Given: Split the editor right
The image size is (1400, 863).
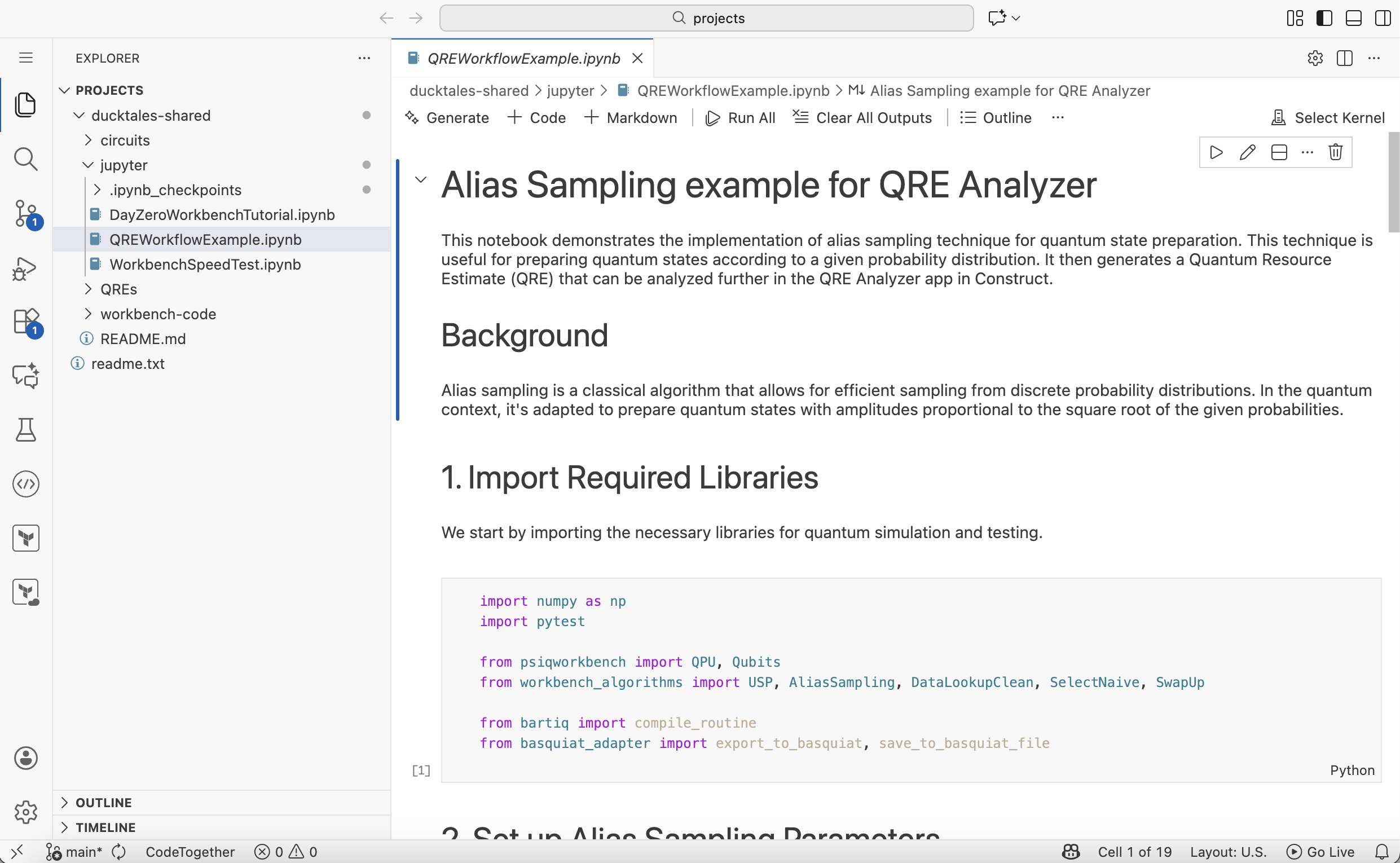Looking at the screenshot, I should [1345, 58].
